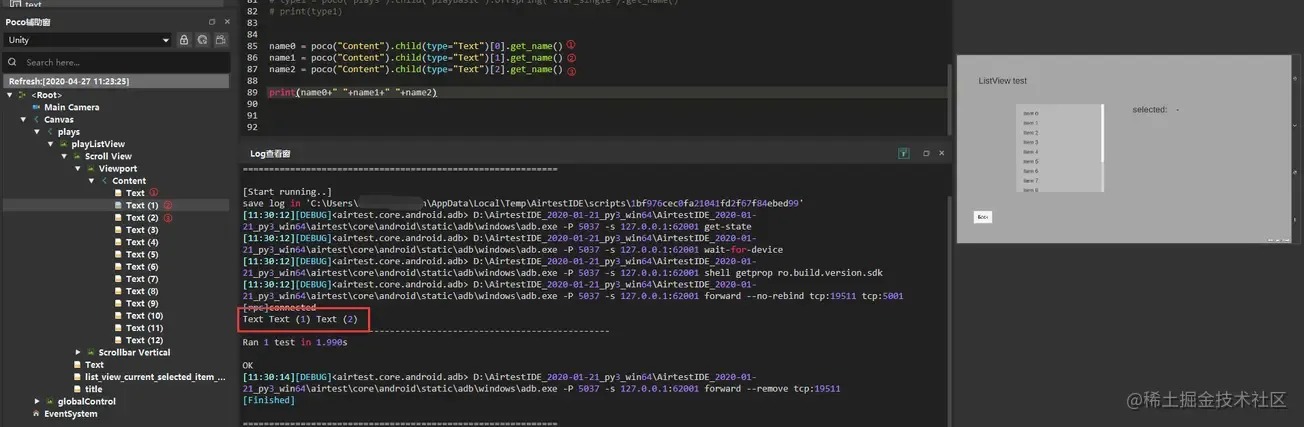Screen dimensions: 1304x427
Task: Collapse the Viewport node arrow
Action: 78,168
